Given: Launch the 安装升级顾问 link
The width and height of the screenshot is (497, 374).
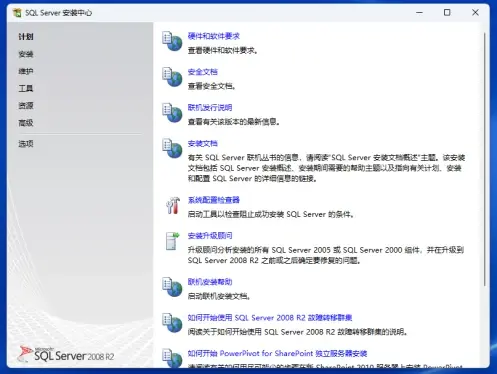Looking at the screenshot, I should pos(210,236).
